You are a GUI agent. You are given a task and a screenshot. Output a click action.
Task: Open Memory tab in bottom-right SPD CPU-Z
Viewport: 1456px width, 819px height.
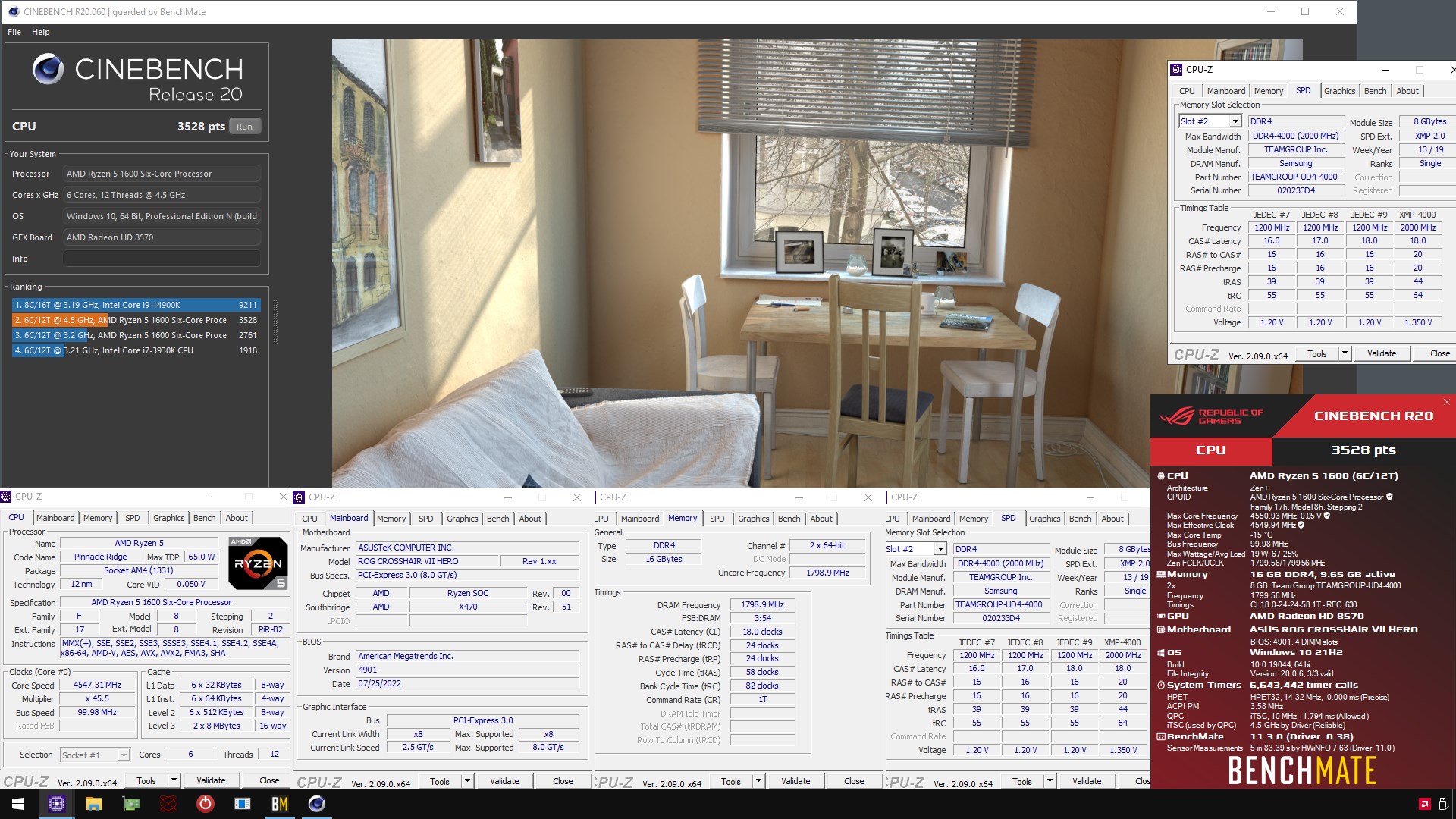click(973, 519)
